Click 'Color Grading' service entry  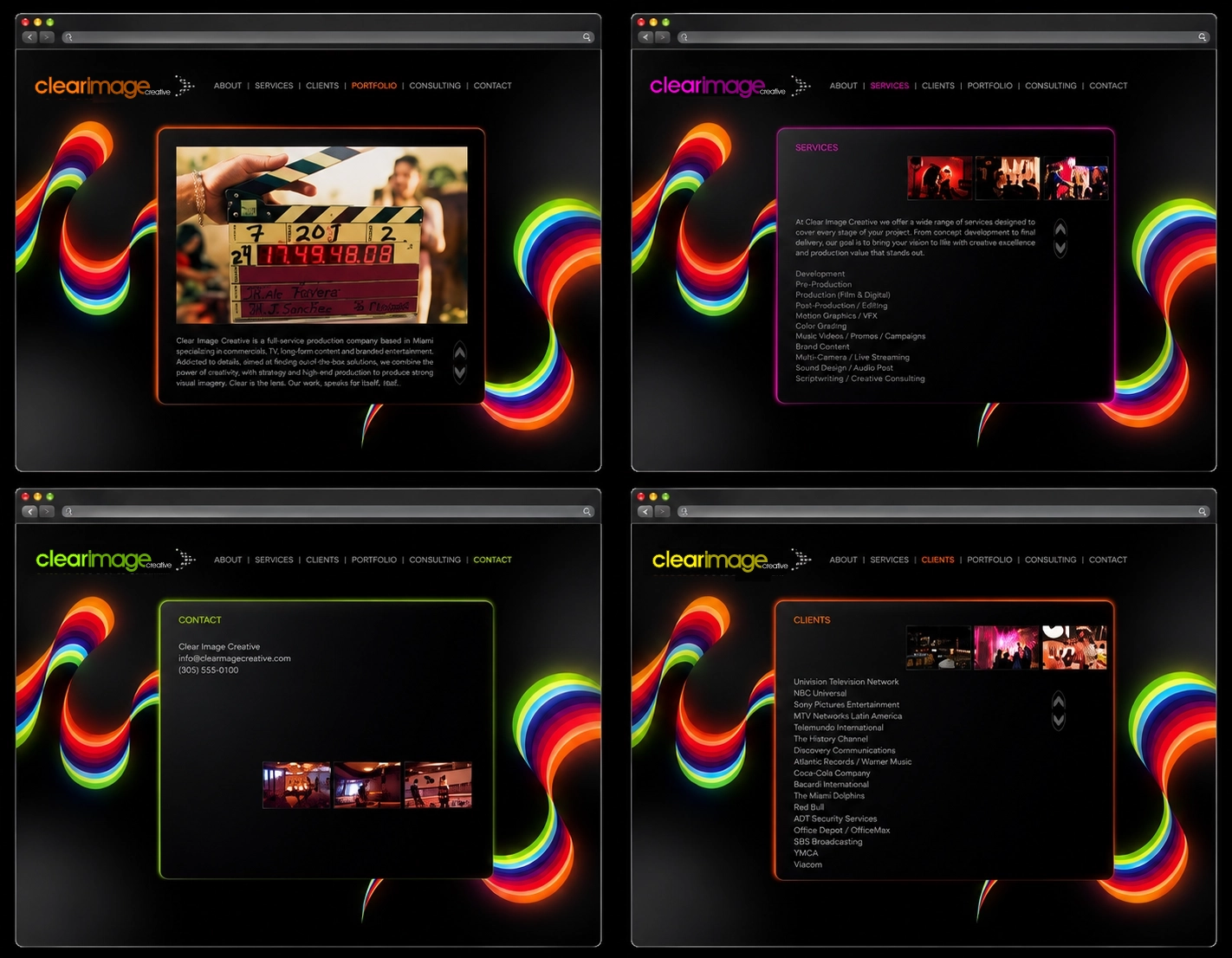click(x=820, y=326)
